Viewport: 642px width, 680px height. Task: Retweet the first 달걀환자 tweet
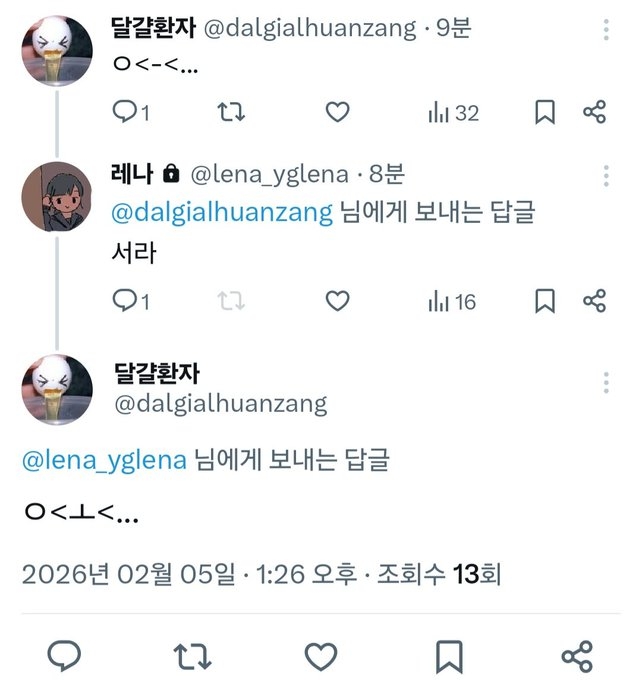pos(231,112)
